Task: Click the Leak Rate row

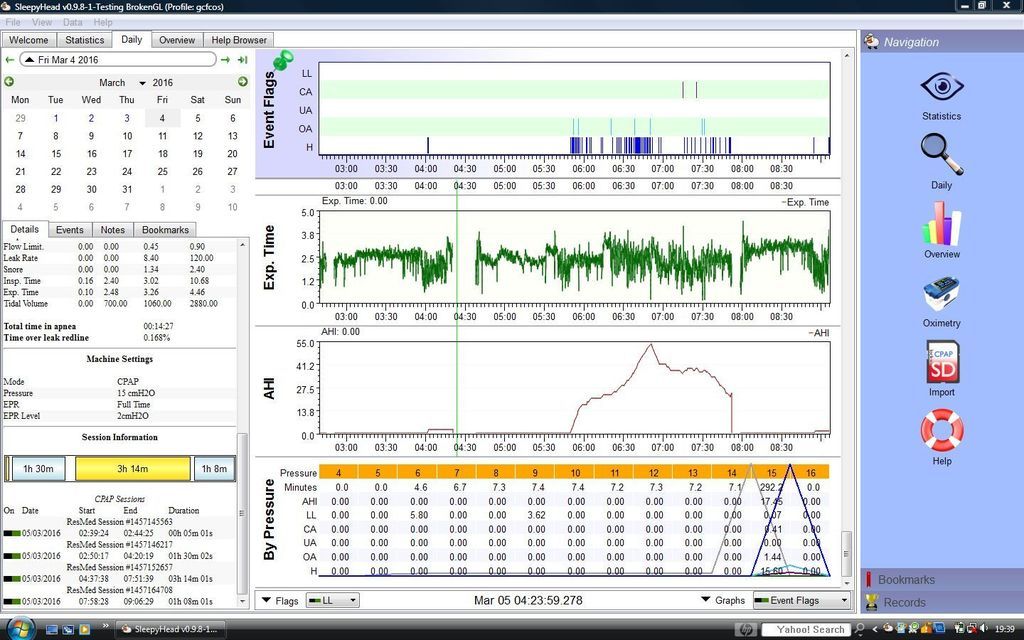Action: click(x=120, y=258)
